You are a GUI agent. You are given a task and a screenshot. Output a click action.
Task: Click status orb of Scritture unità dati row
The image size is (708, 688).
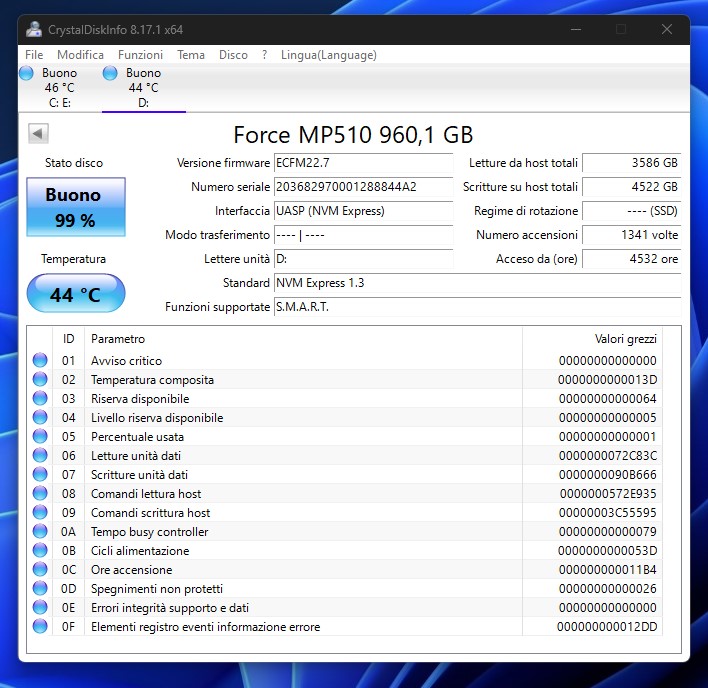(40, 474)
